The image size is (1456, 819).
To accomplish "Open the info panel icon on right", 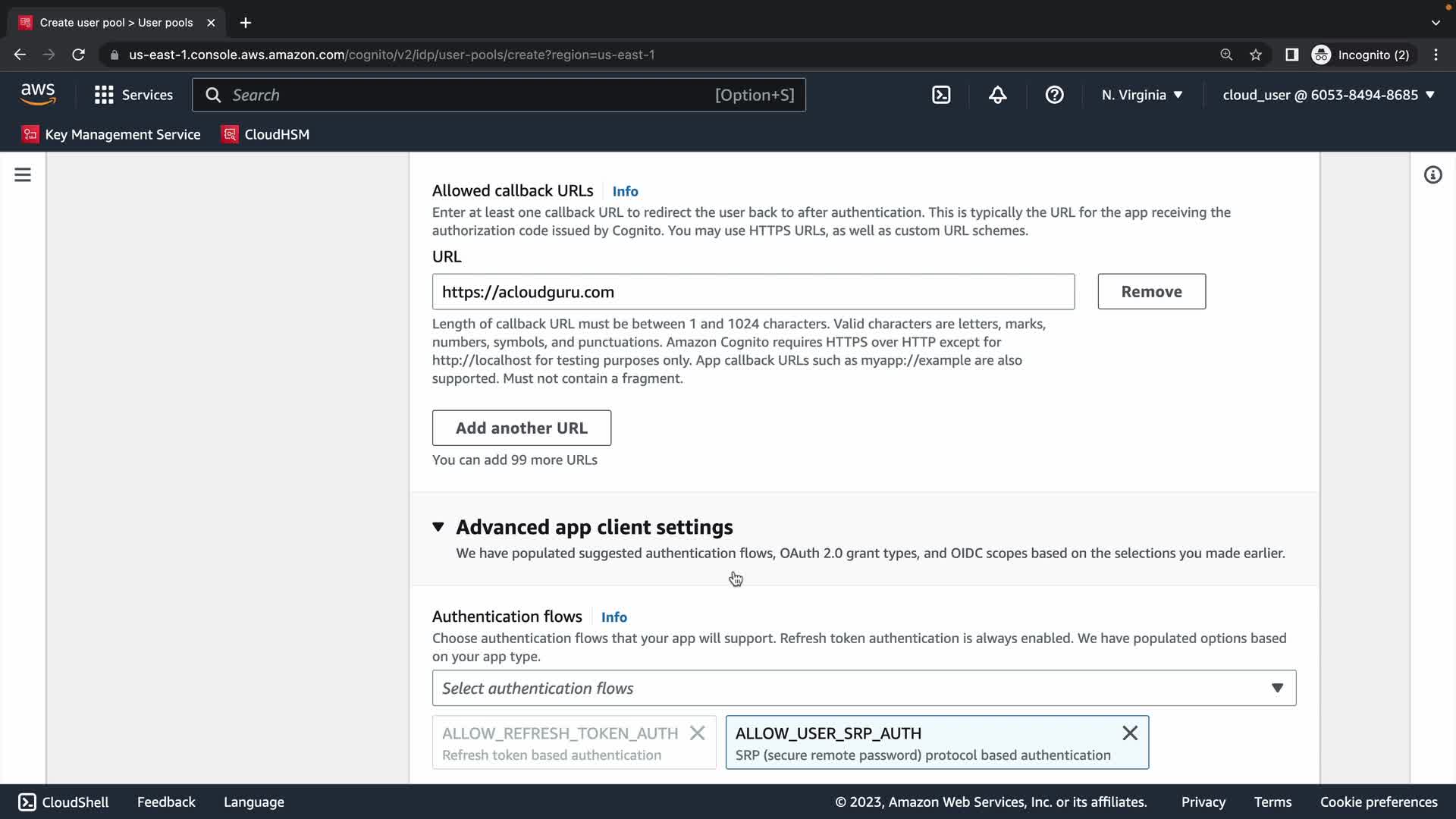I will point(1432,175).
